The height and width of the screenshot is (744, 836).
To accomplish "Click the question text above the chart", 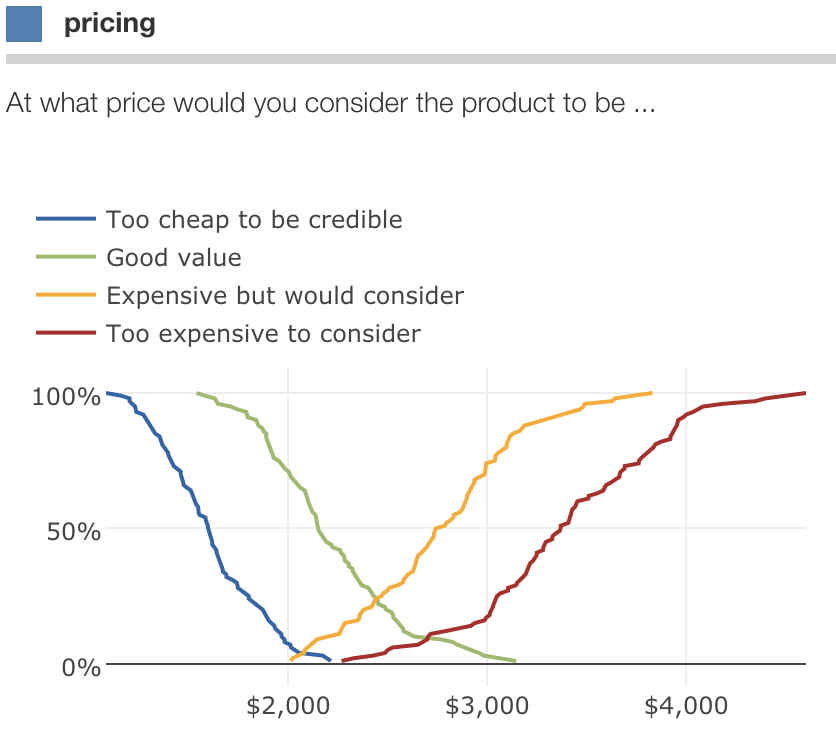I will tap(330, 103).
